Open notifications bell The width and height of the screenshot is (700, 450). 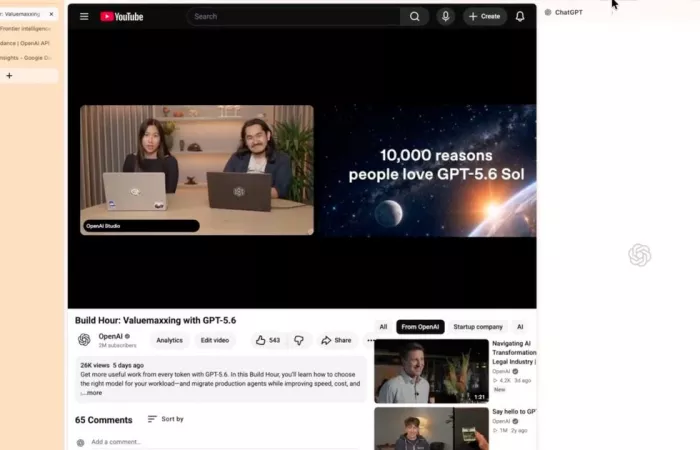(x=520, y=17)
